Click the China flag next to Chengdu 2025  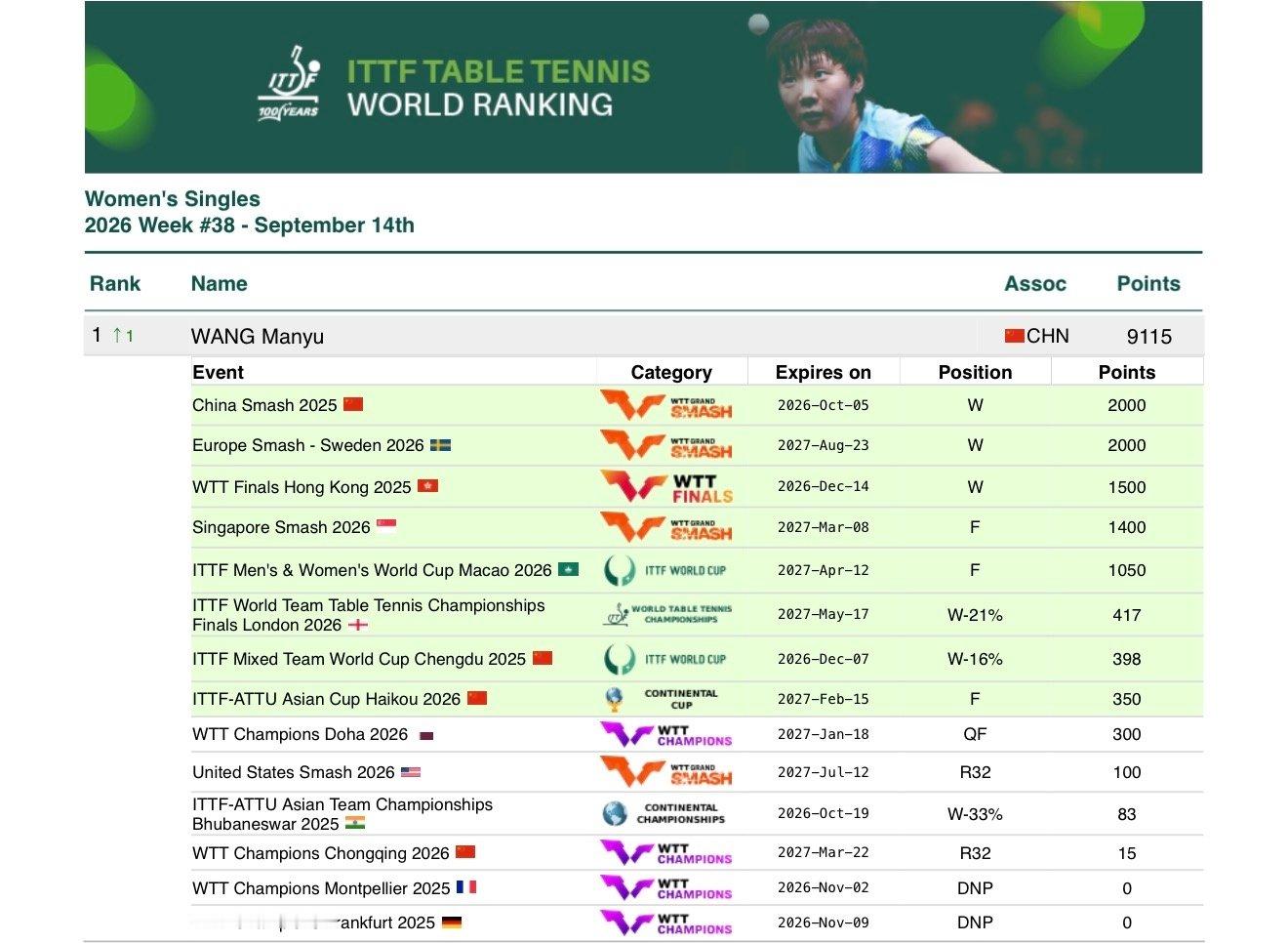coord(543,658)
